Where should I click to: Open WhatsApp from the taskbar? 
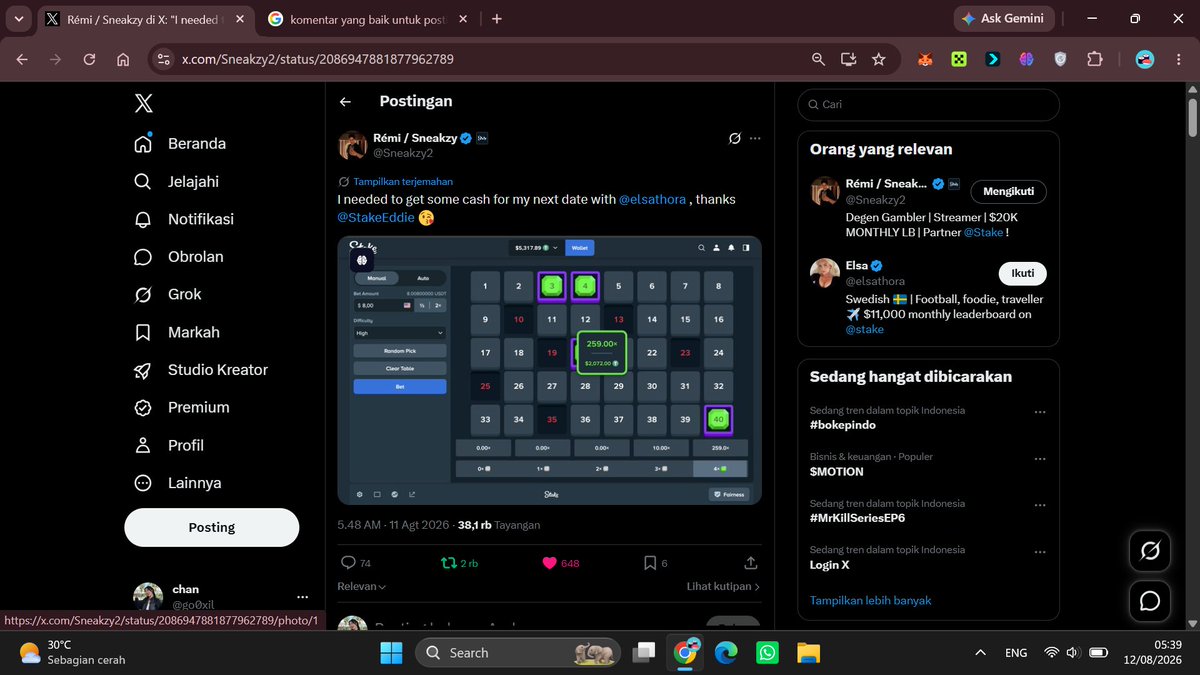click(767, 653)
